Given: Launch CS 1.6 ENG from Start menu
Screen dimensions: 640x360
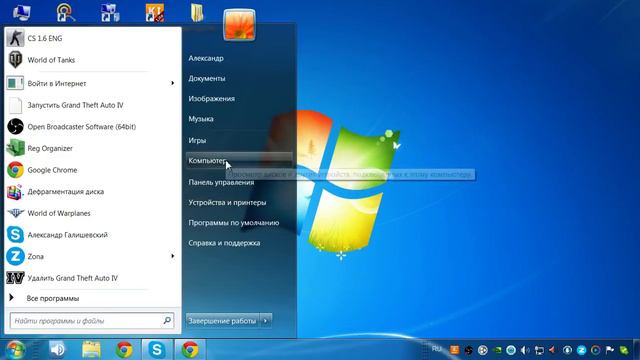Looking at the screenshot, I should [x=93, y=38].
